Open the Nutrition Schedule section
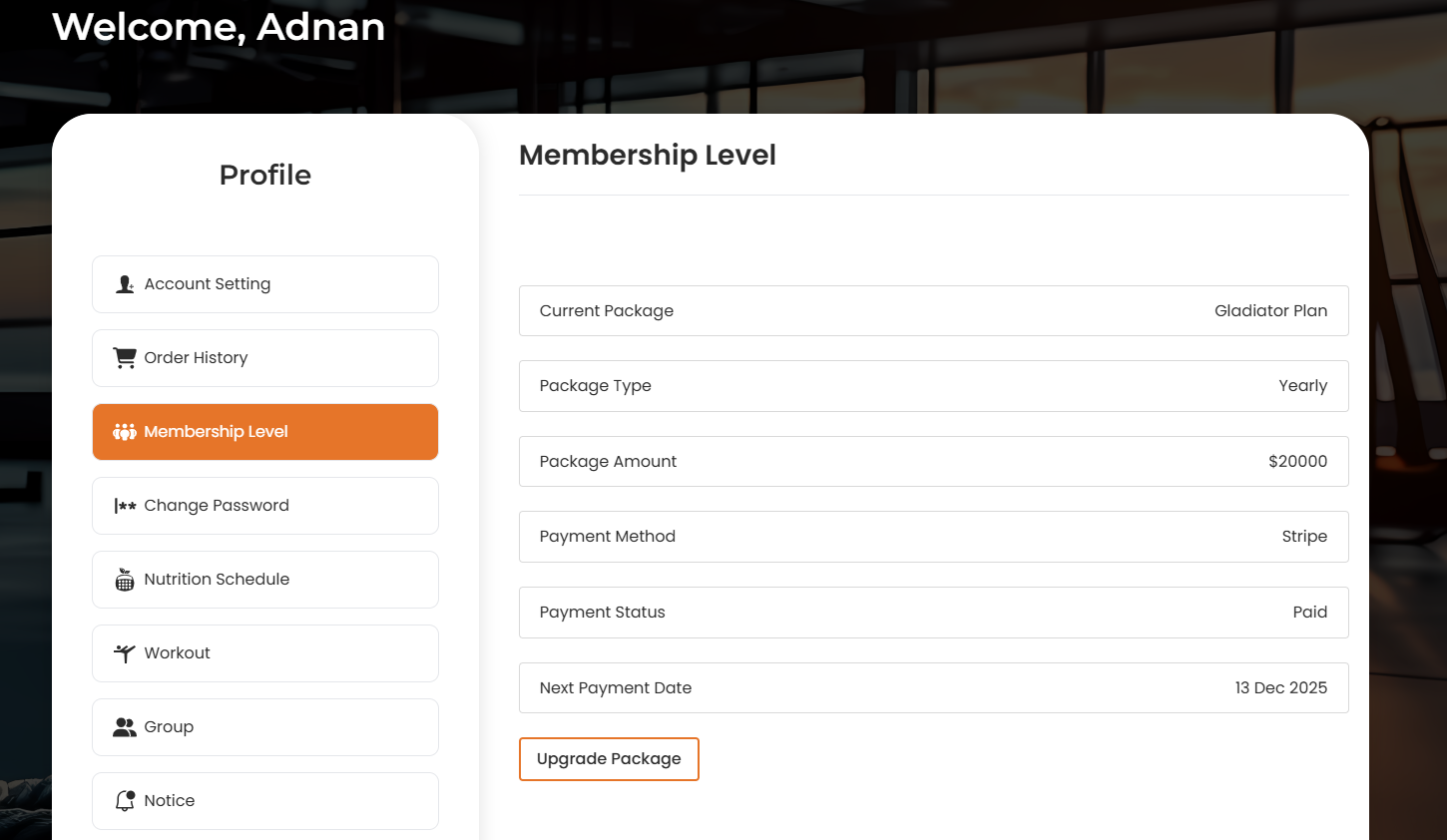This screenshot has width=1447, height=840. [x=264, y=579]
